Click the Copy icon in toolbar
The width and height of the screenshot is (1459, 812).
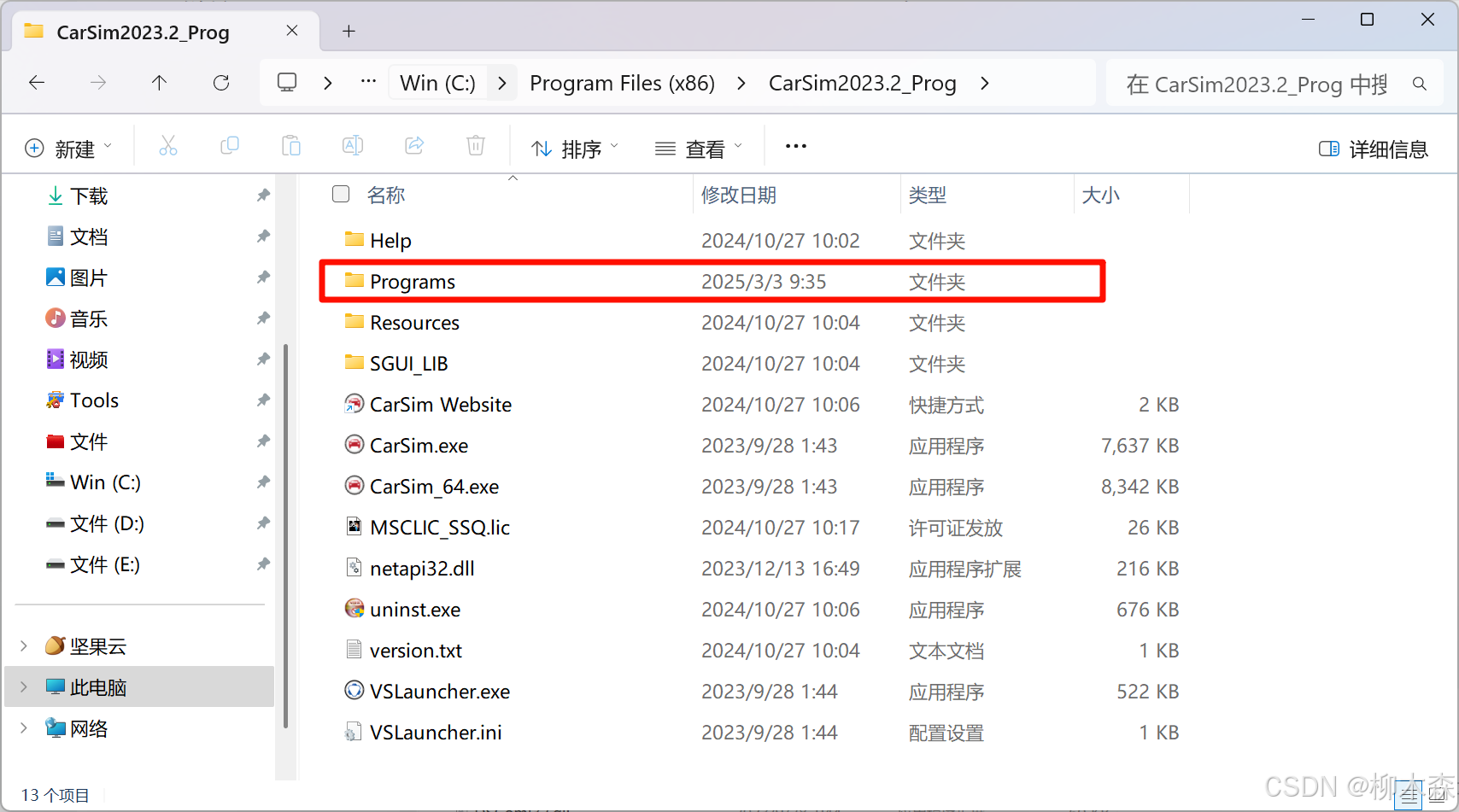point(230,147)
